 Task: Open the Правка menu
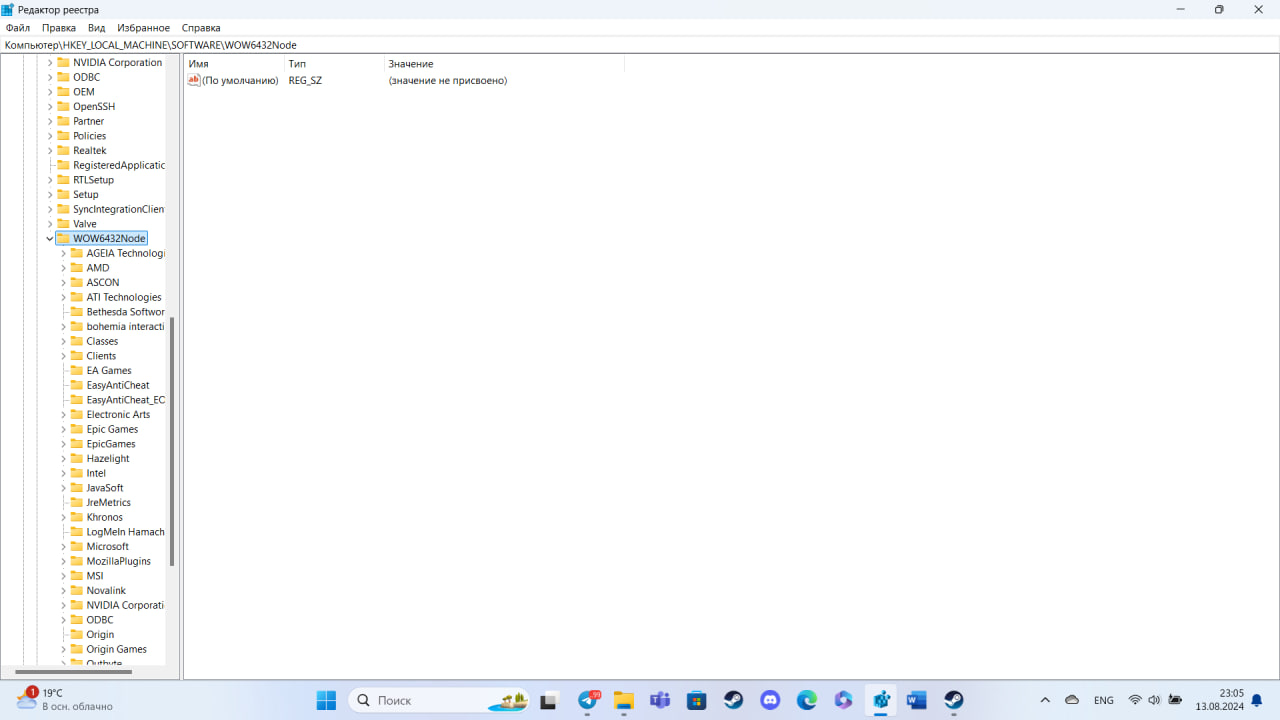tap(59, 28)
